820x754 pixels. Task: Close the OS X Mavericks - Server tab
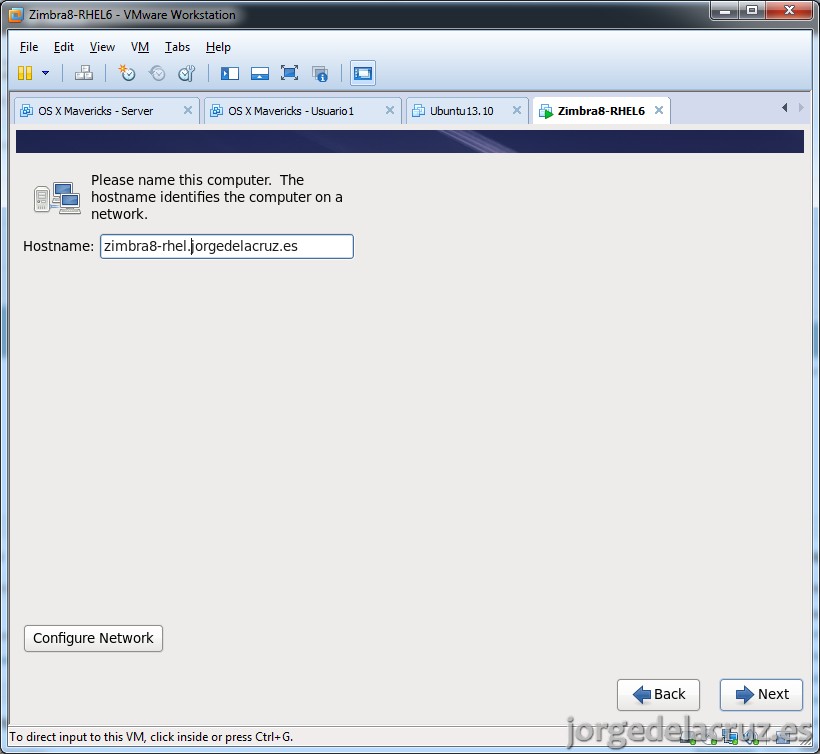tap(188, 110)
